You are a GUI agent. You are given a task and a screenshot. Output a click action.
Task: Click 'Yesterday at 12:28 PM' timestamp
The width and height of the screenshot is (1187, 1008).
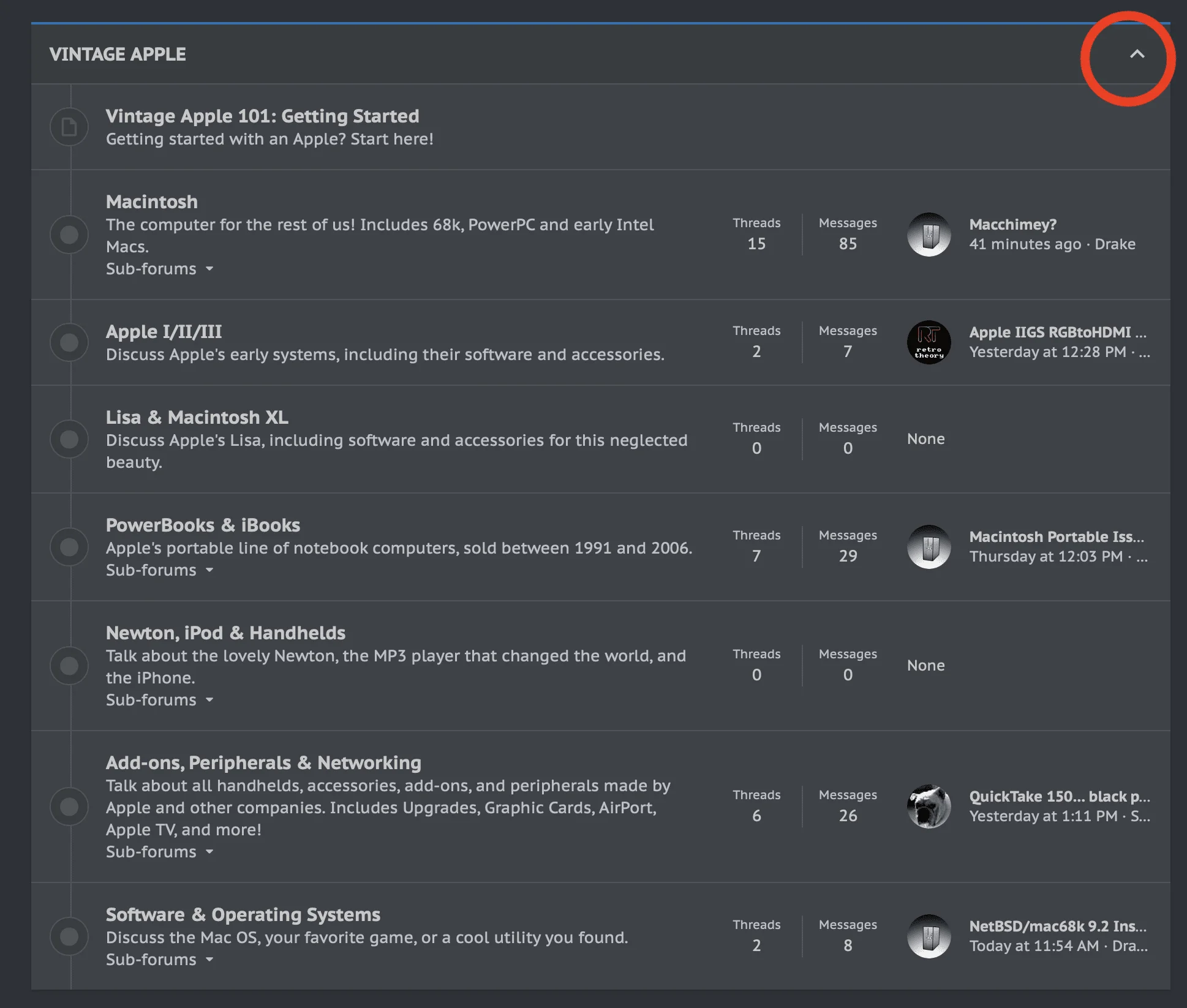point(1047,352)
